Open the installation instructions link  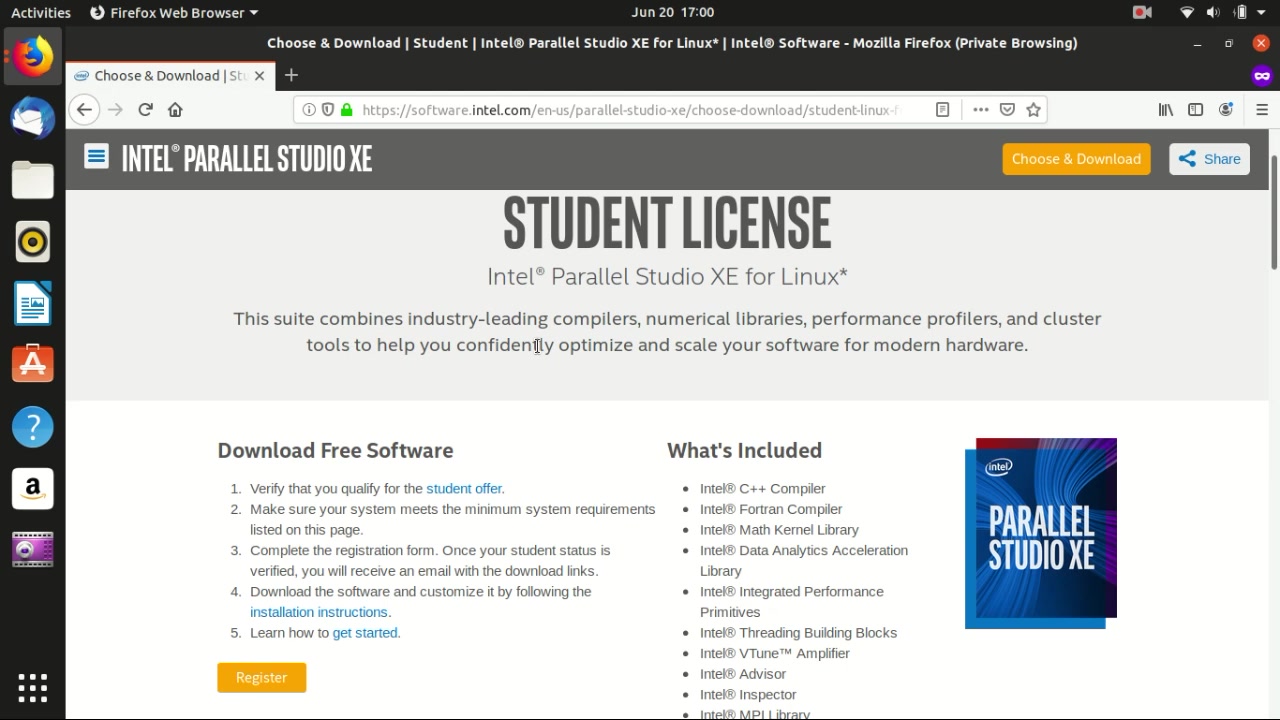point(319,612)
